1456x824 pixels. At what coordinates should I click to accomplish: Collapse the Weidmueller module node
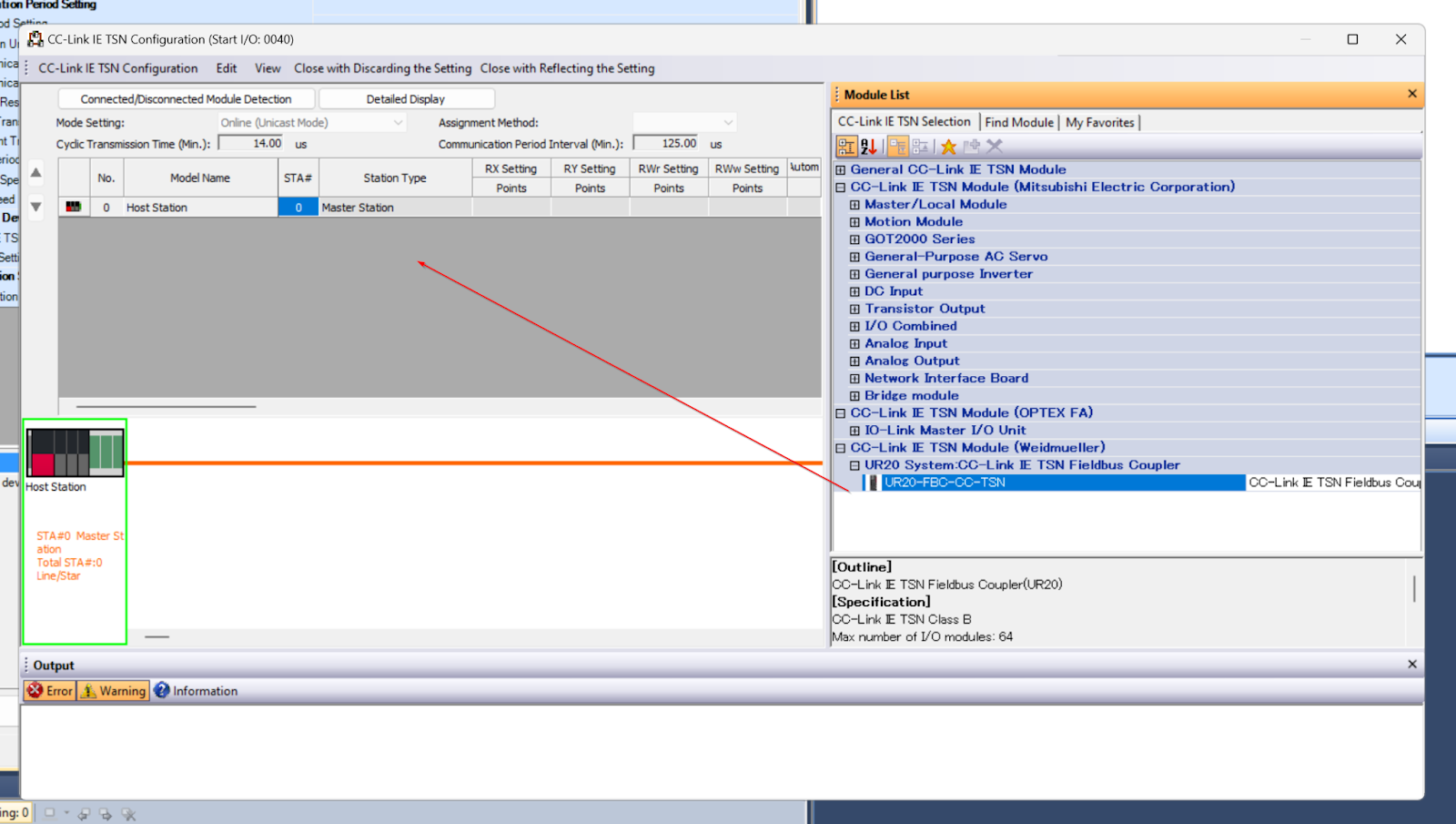841,448
